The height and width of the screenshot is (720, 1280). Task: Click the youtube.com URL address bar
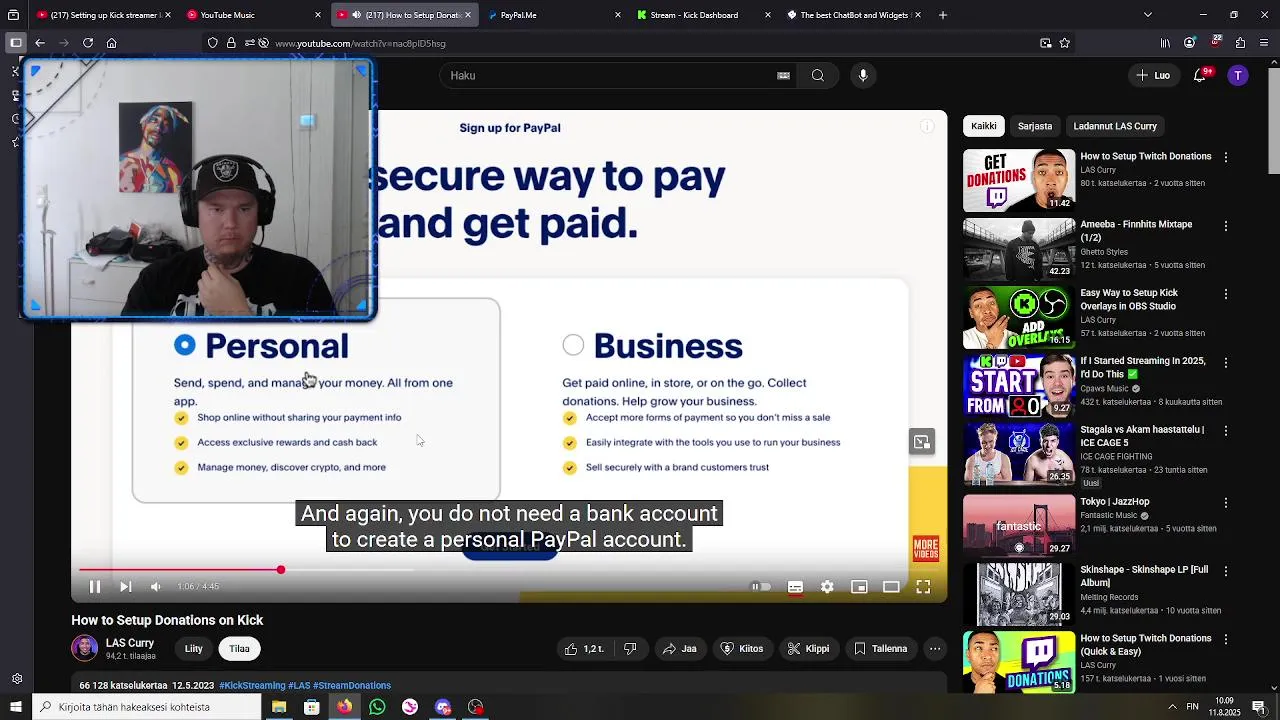[x=640, y=43]
